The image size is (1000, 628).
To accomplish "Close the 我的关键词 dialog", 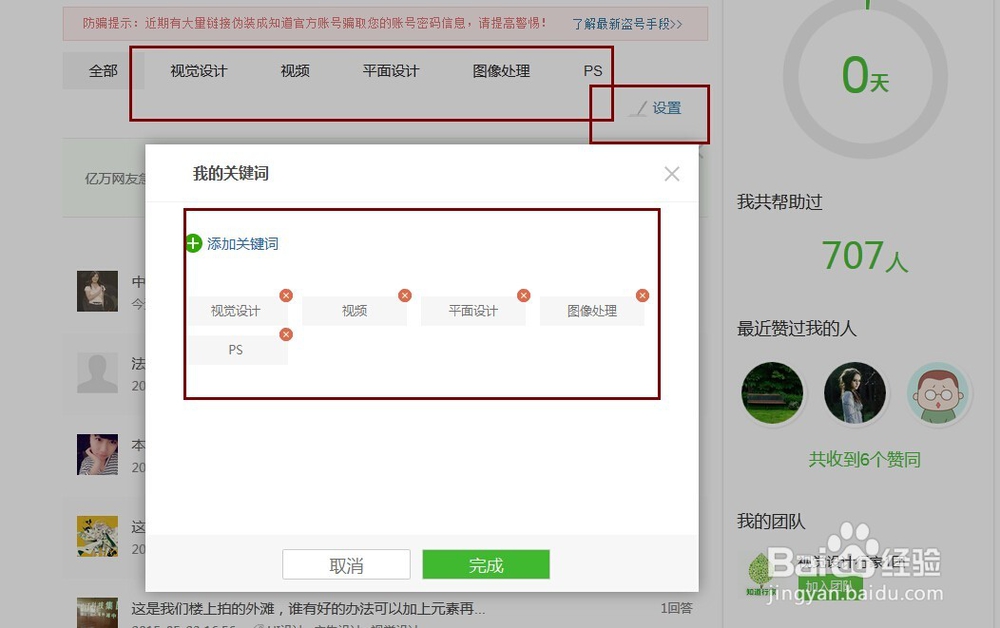I will click(671, 173).
